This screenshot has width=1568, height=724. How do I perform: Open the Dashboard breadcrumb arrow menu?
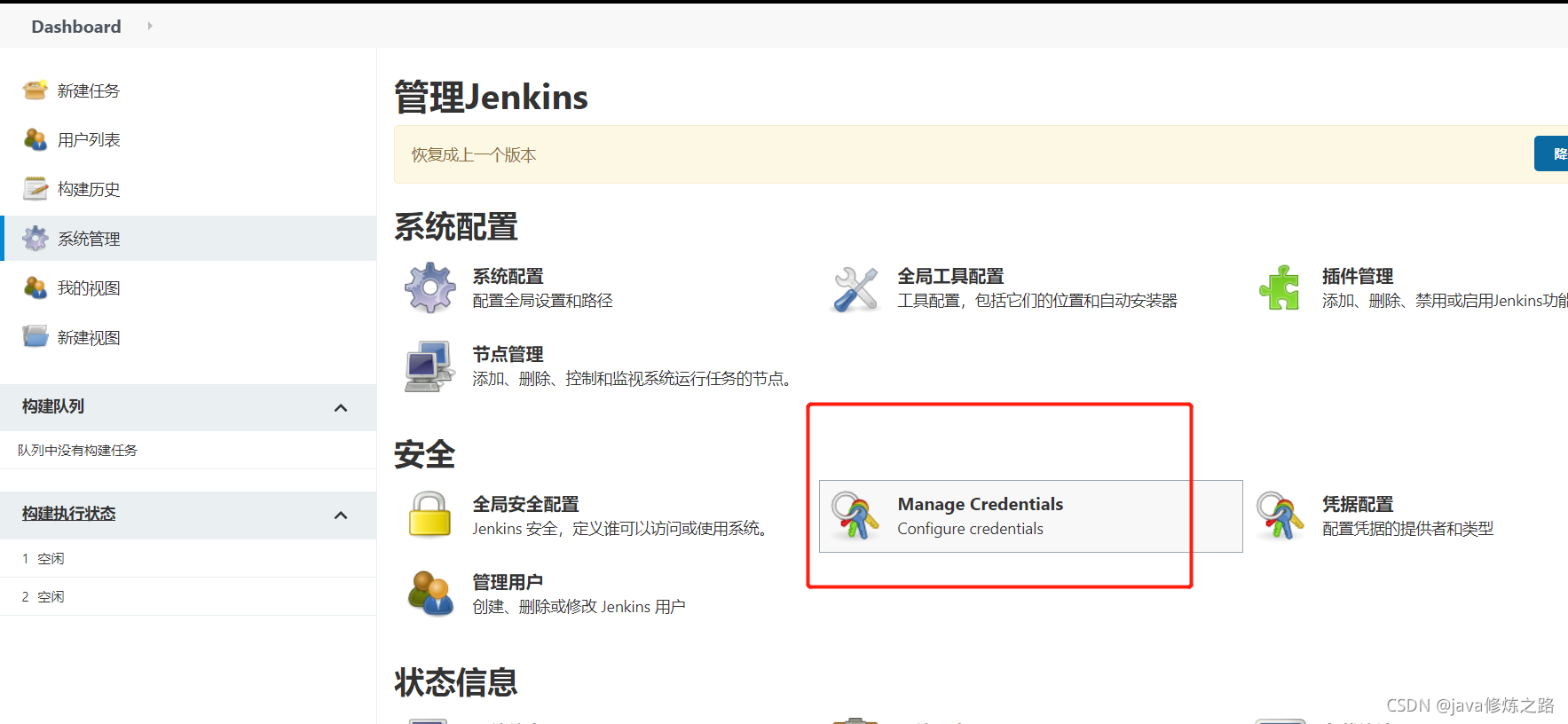[150, 27]
